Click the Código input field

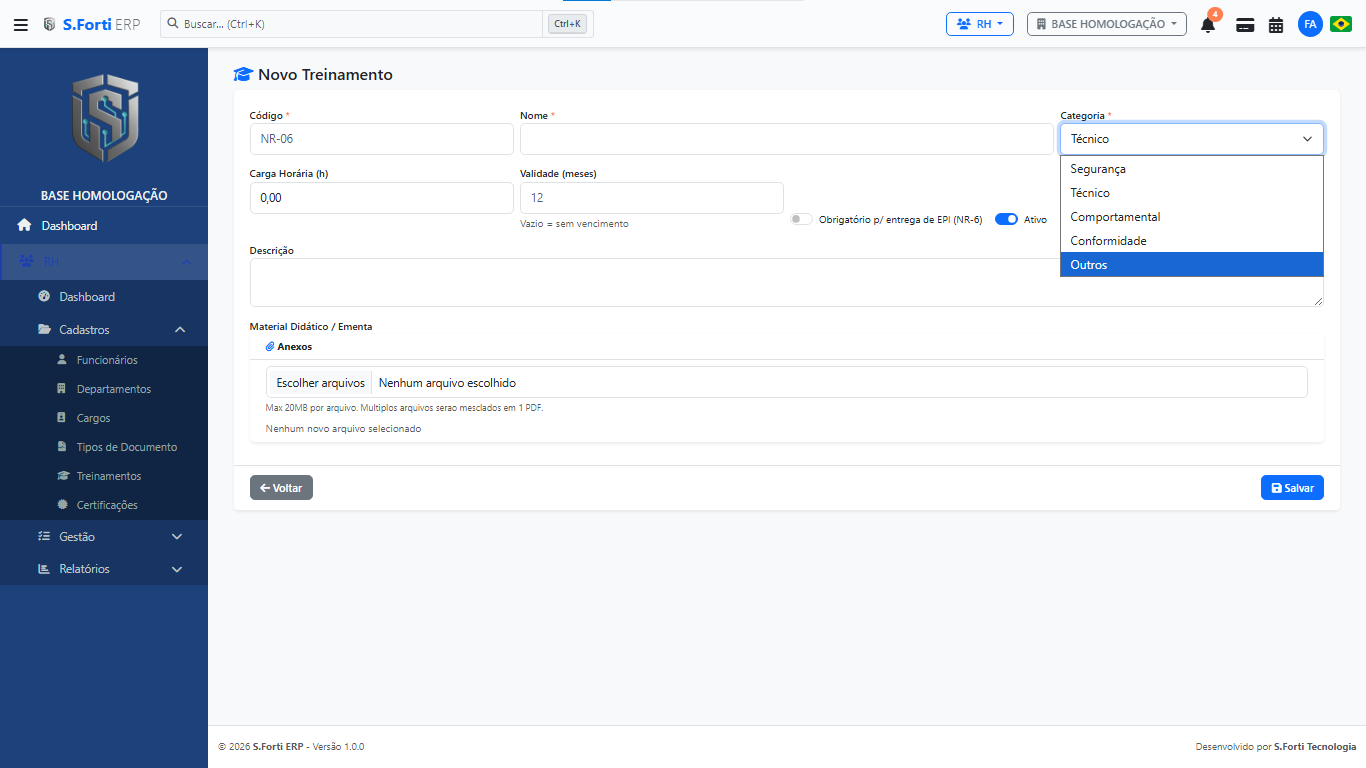(381, 139)
